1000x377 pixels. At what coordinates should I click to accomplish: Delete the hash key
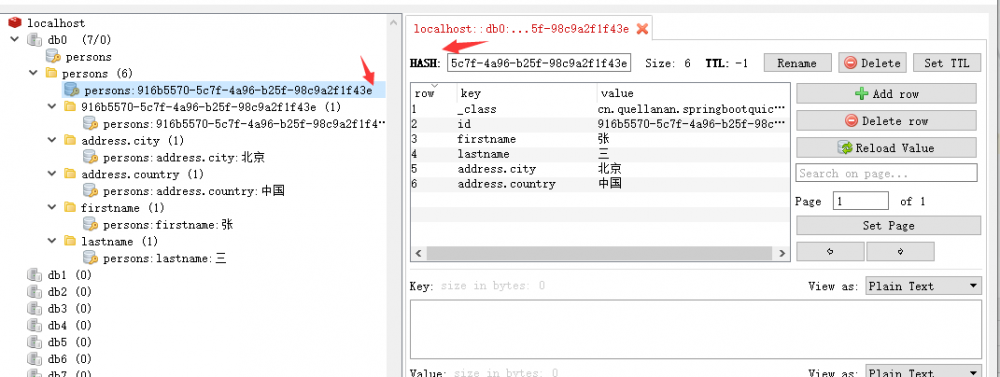(872, 63)
